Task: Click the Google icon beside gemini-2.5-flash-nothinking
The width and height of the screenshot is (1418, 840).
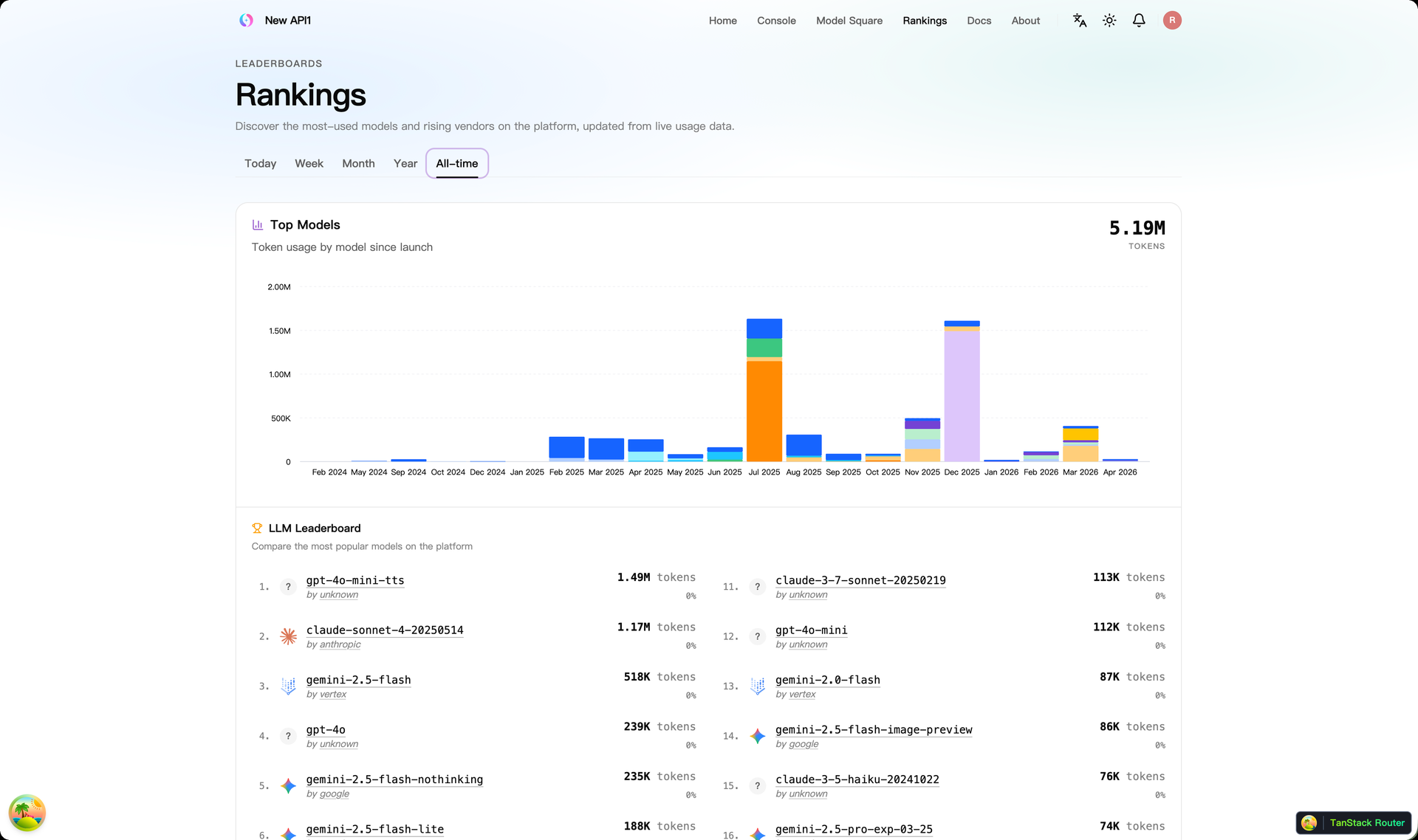Action: [288, 786]
